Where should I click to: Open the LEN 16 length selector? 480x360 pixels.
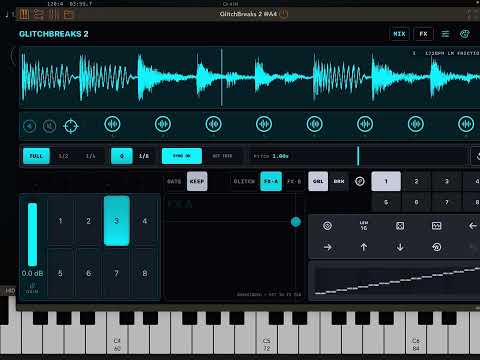(x=364, y=226)
